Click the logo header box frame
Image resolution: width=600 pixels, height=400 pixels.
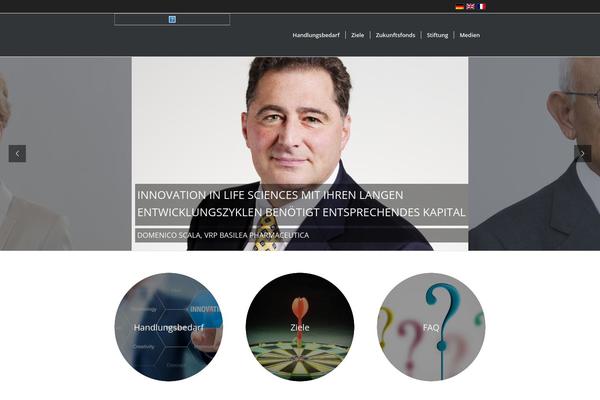[172, 20]
